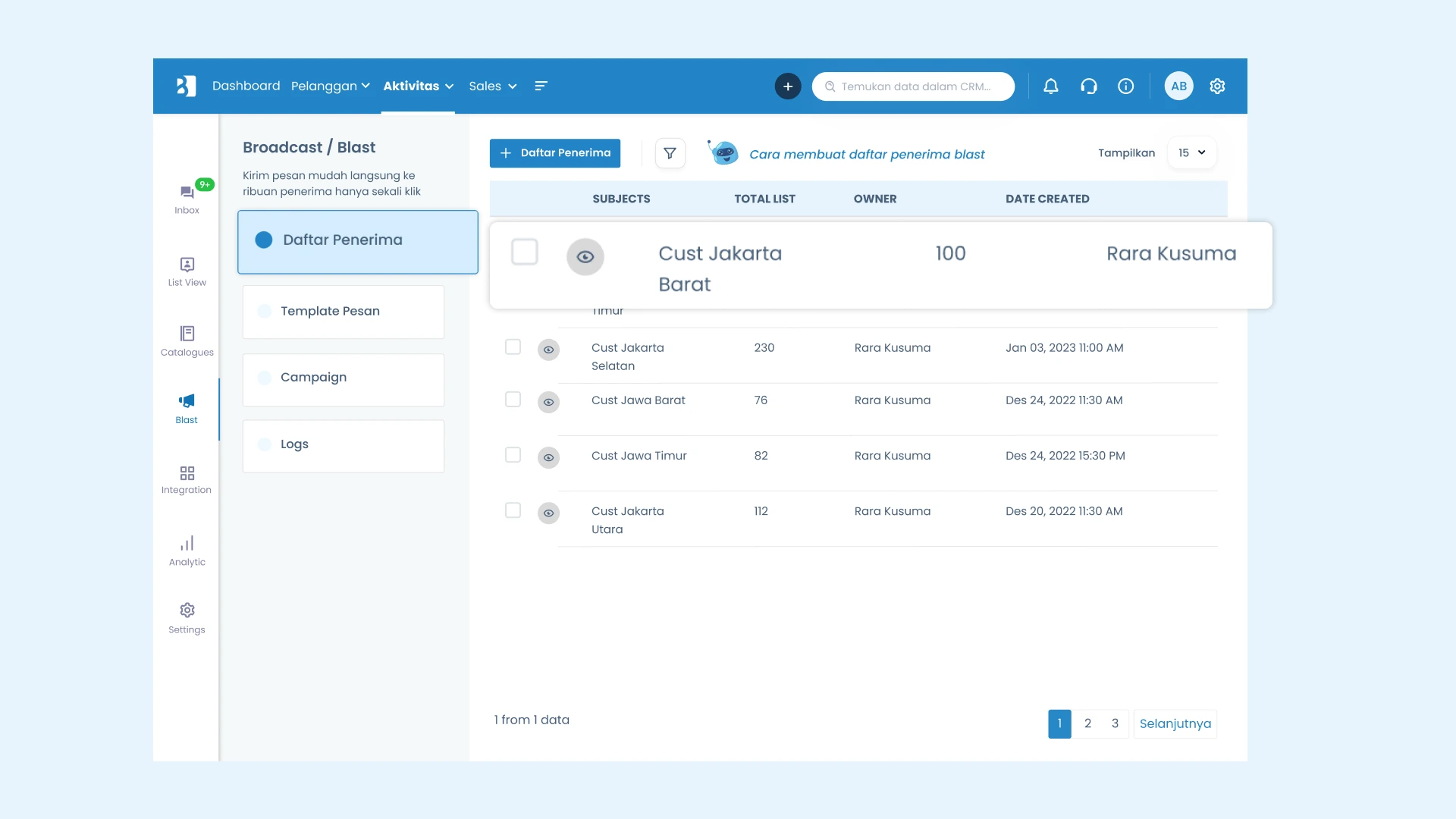
Task: View Cust Jawa Timur eye icon
Action: (548, 457)
